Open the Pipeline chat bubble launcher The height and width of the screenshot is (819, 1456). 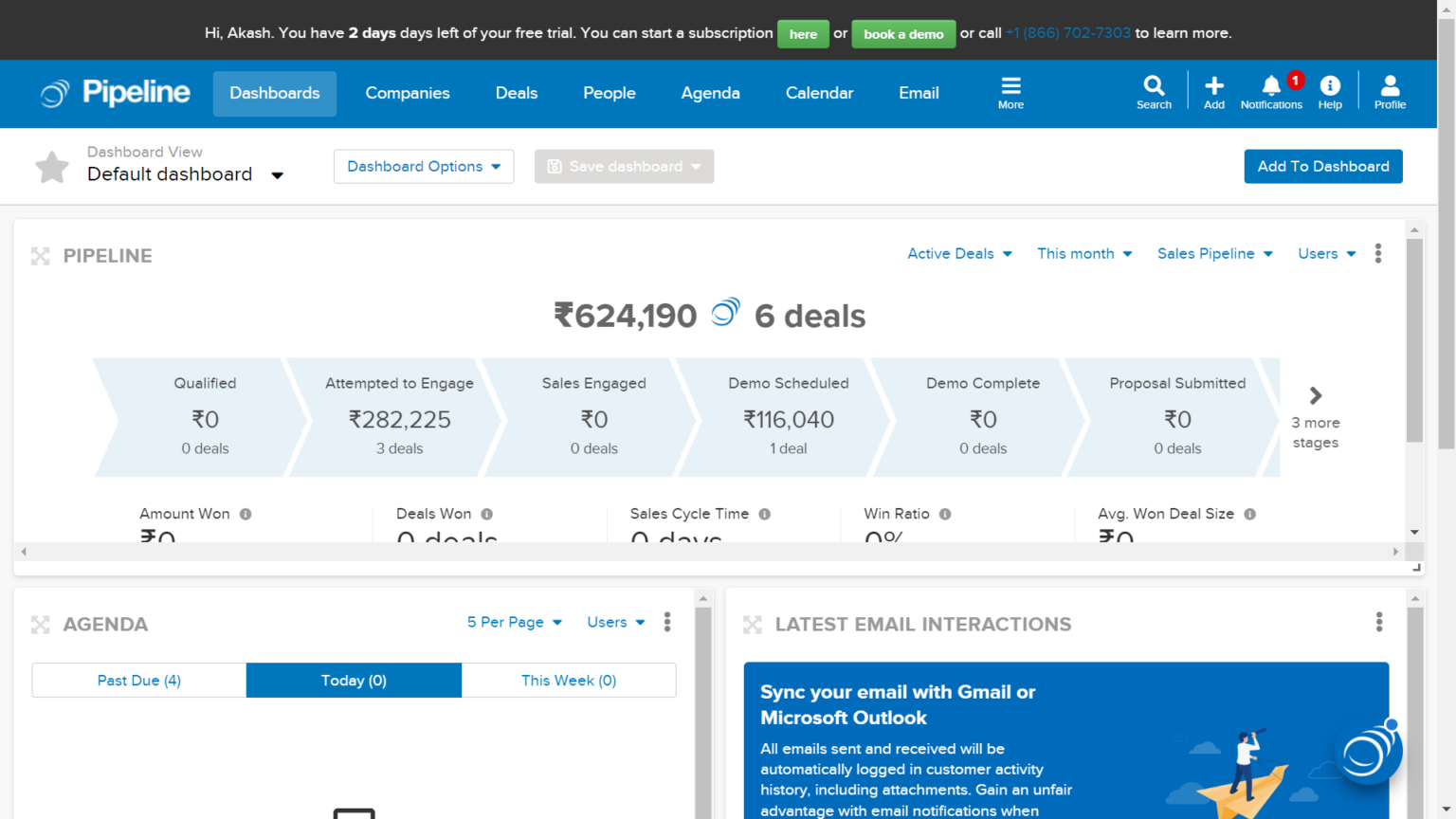click(1369, 752)
